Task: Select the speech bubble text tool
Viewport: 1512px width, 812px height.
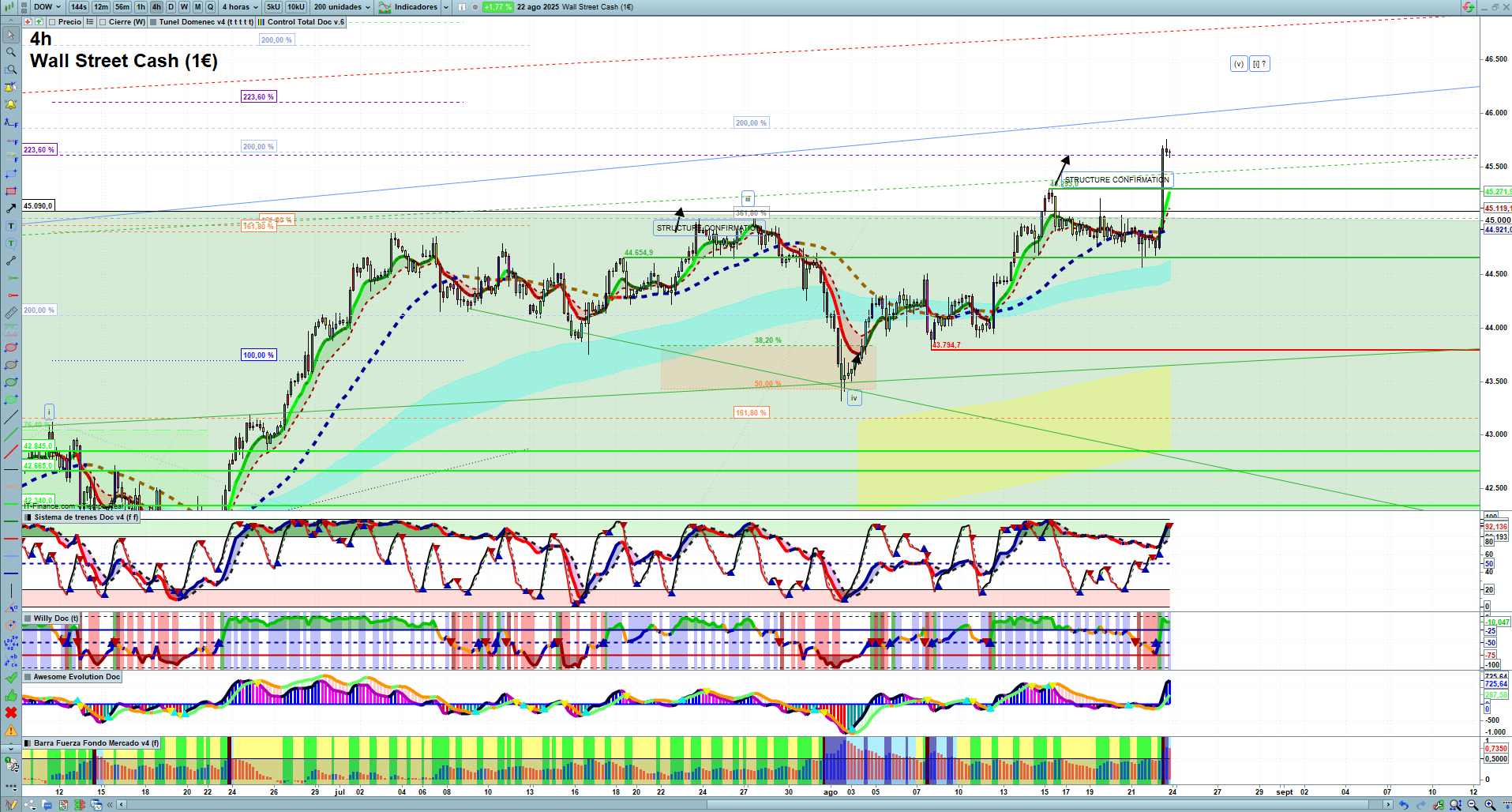Action: tap(11, 243)
